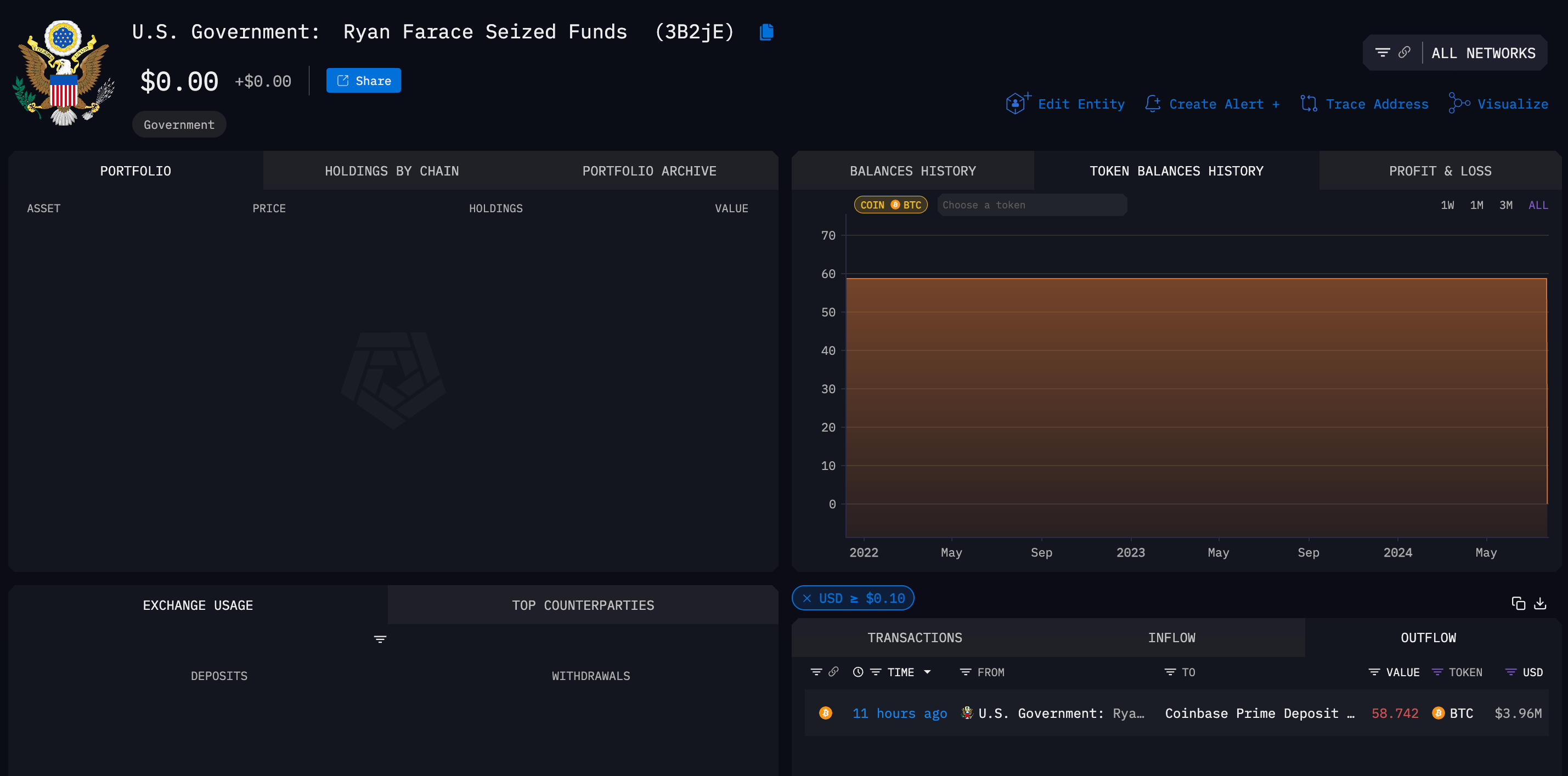
Task: Switch to the PROFIT & LOSS tab
Action: pyautogui.click(x=1440, y=171)
